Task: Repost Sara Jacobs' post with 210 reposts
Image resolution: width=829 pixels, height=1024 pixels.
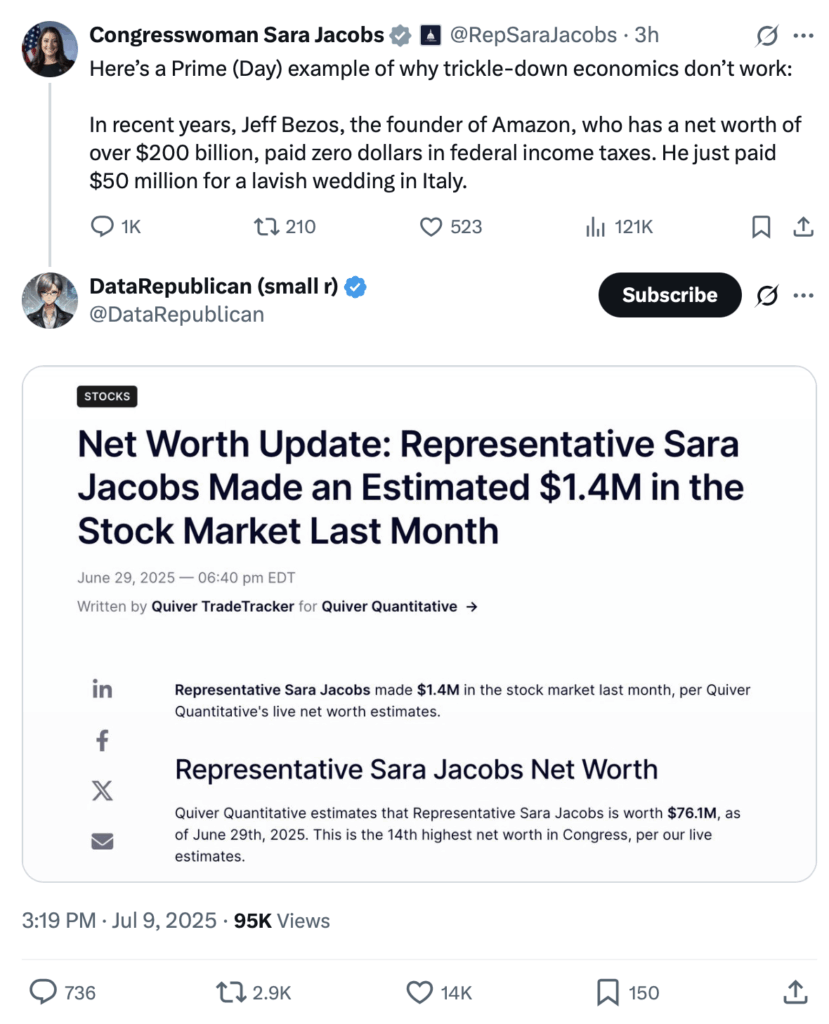Action: click(266, 227)
